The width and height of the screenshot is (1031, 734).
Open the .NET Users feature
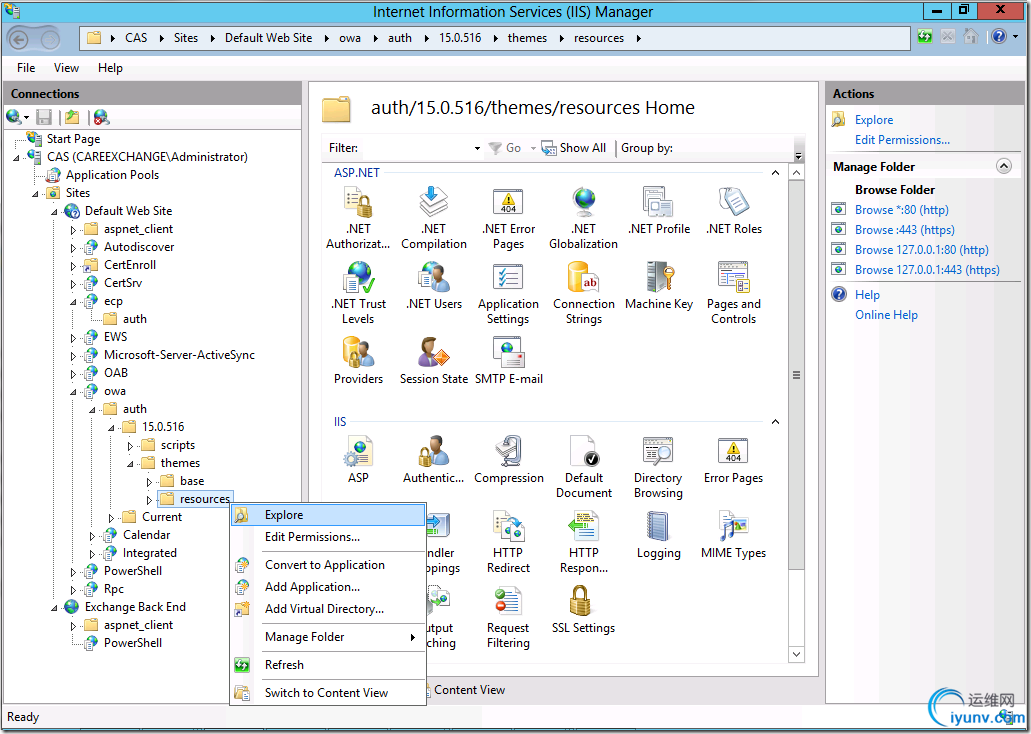(434, 285)
